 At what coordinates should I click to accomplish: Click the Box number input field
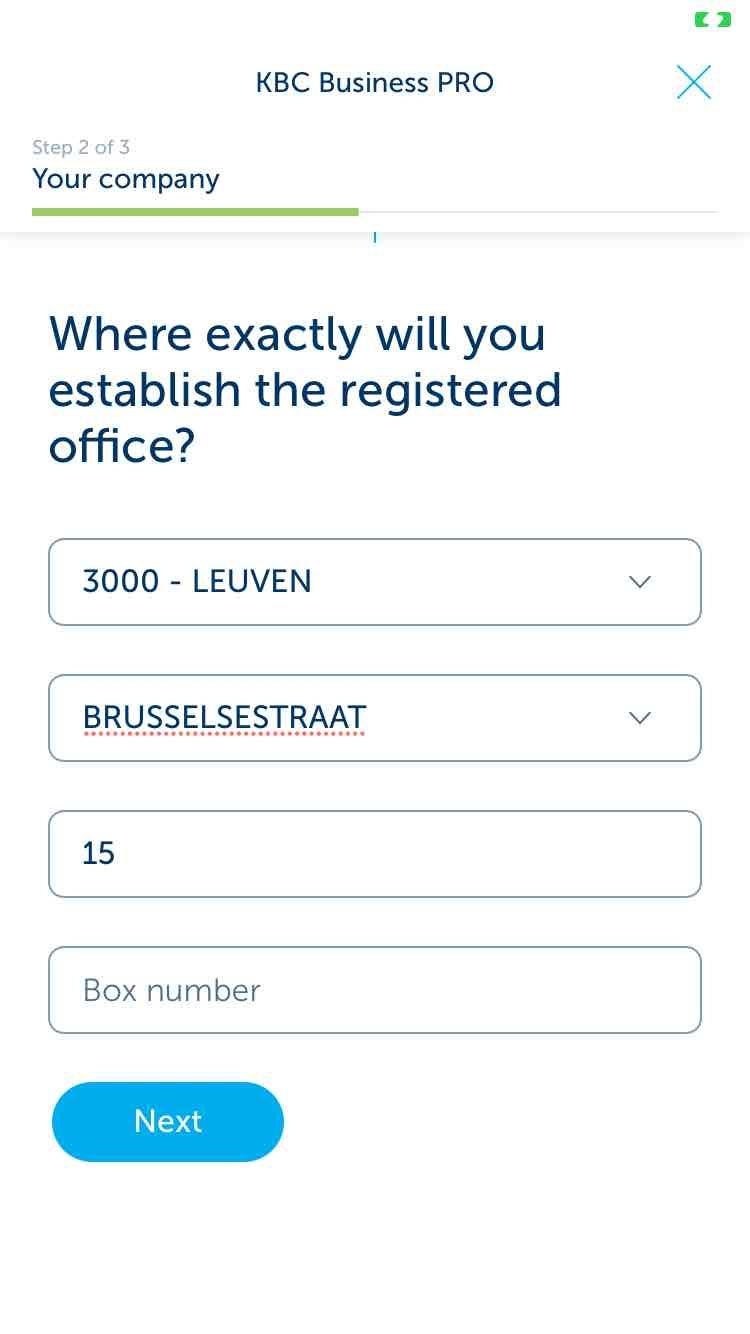[x=375, y=990]
